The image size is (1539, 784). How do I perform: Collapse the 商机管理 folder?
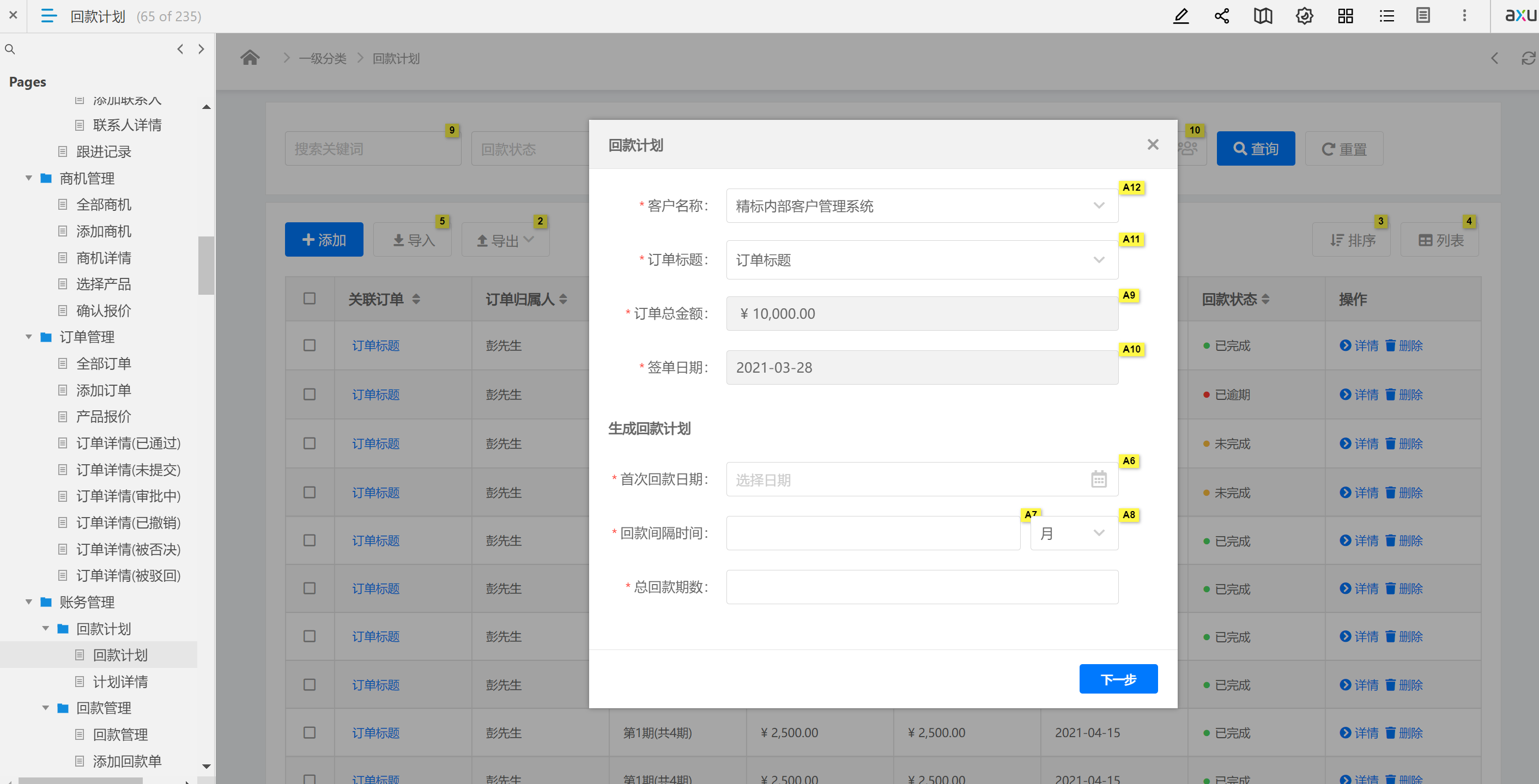29,178
